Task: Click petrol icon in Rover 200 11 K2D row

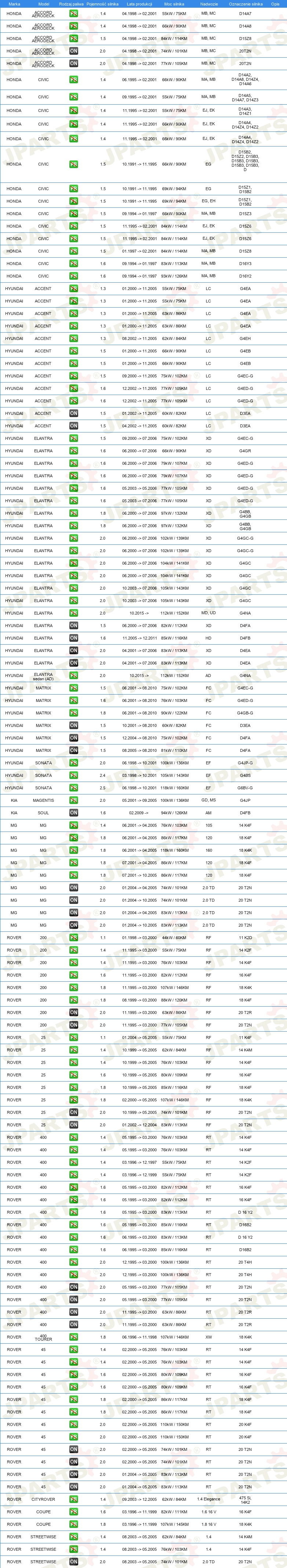Action: 73,937
